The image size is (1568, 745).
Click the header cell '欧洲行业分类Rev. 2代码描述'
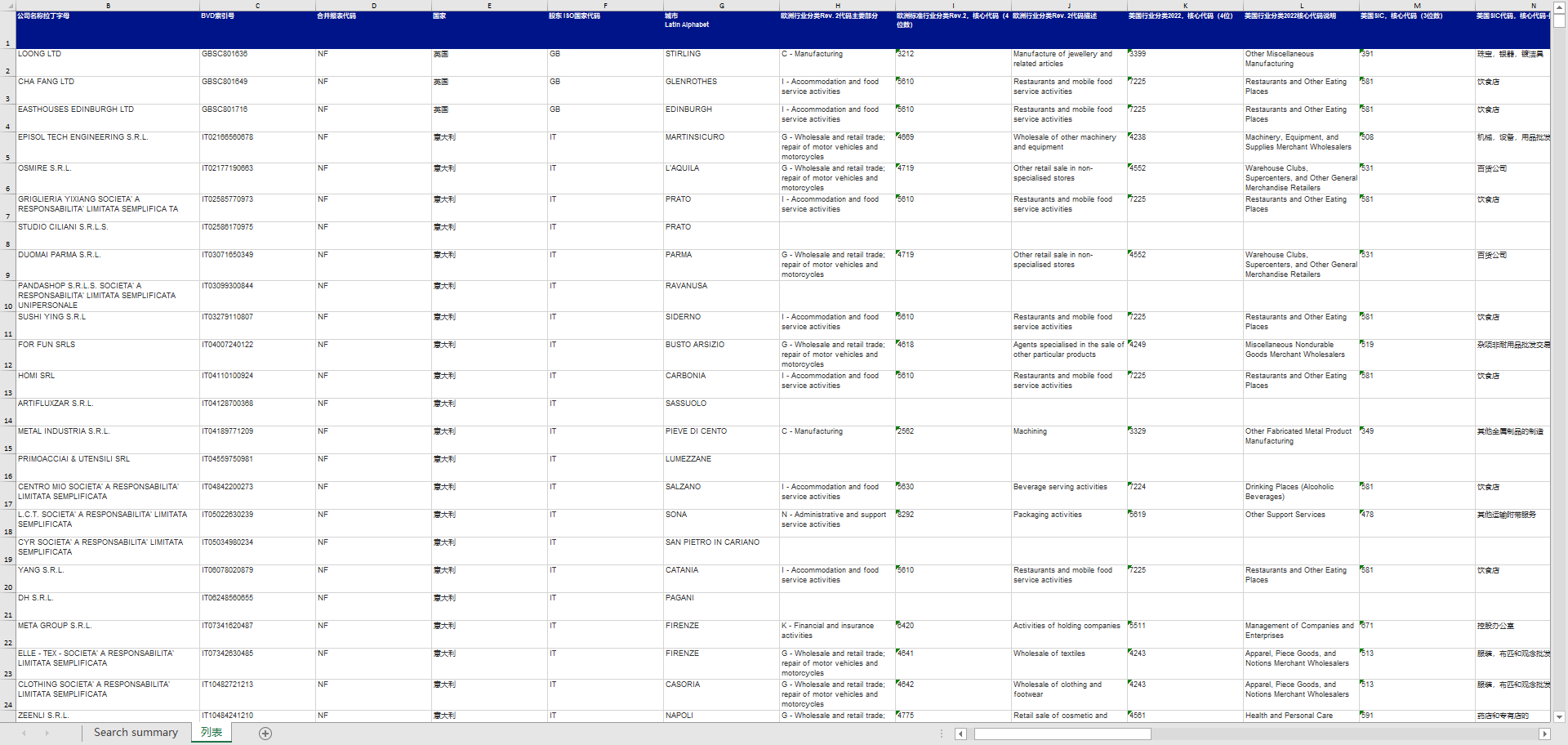(x=1069, y=30)
